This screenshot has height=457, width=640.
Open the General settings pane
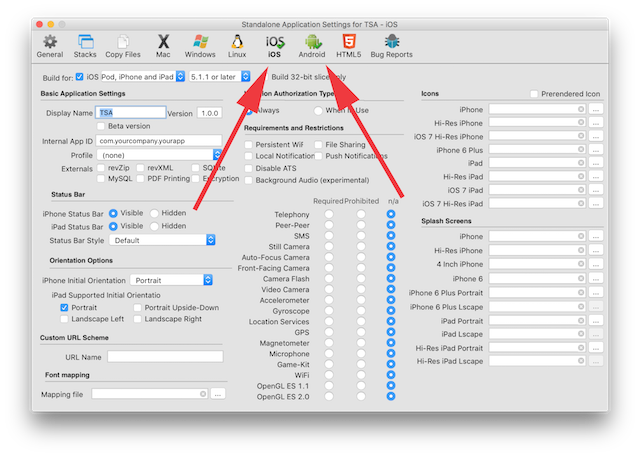tap(49, 46)
